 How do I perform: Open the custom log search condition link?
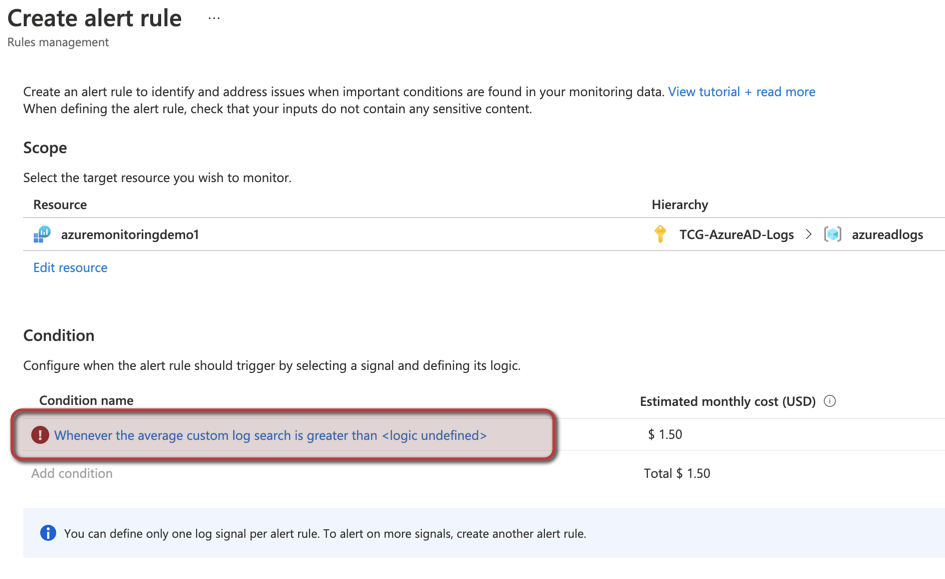pos(270,435)
